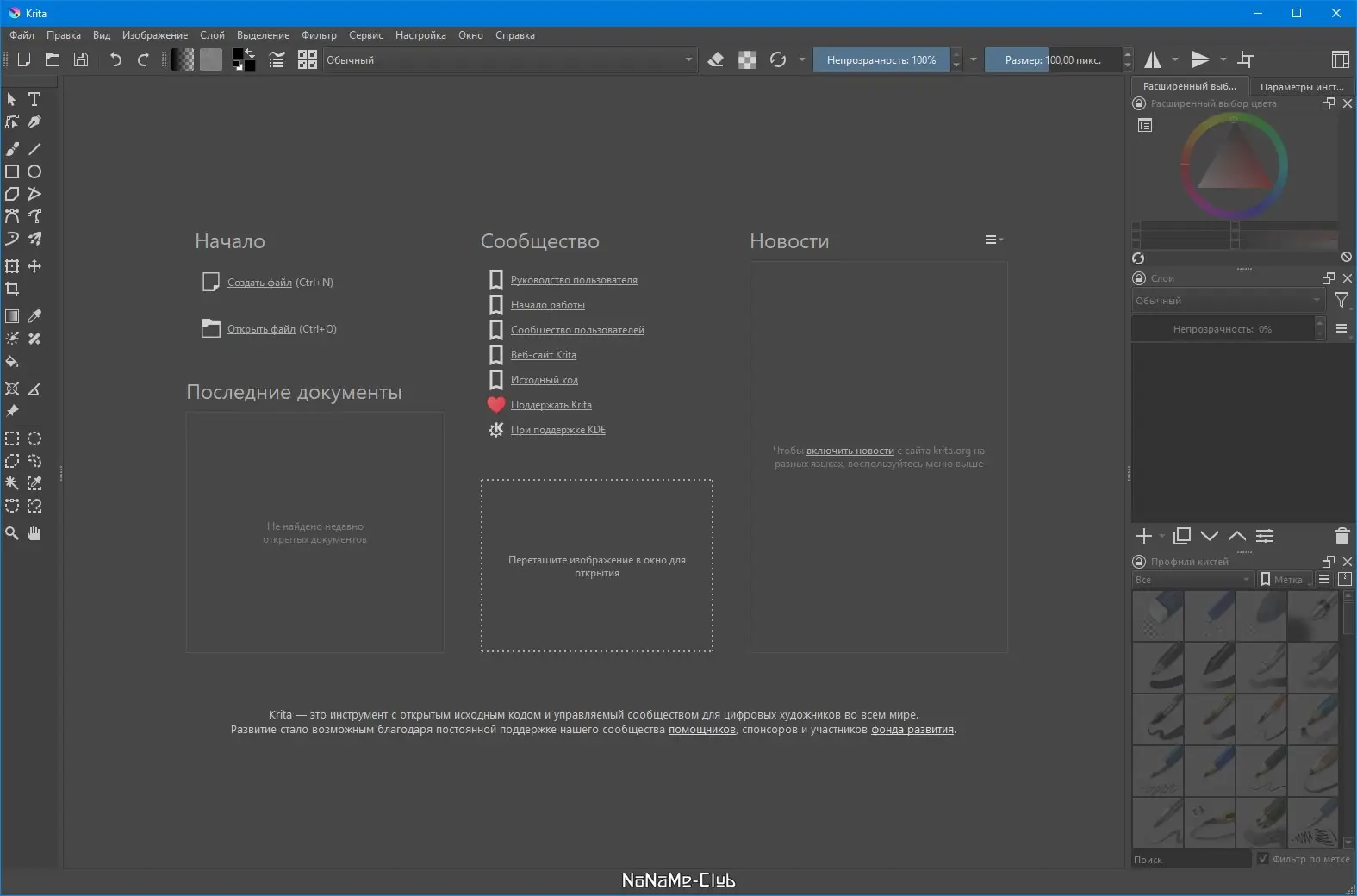Screen dimensions: 1357x896
Task: Open the brush presets chooser icon
Action: click(x=308, y=59)
